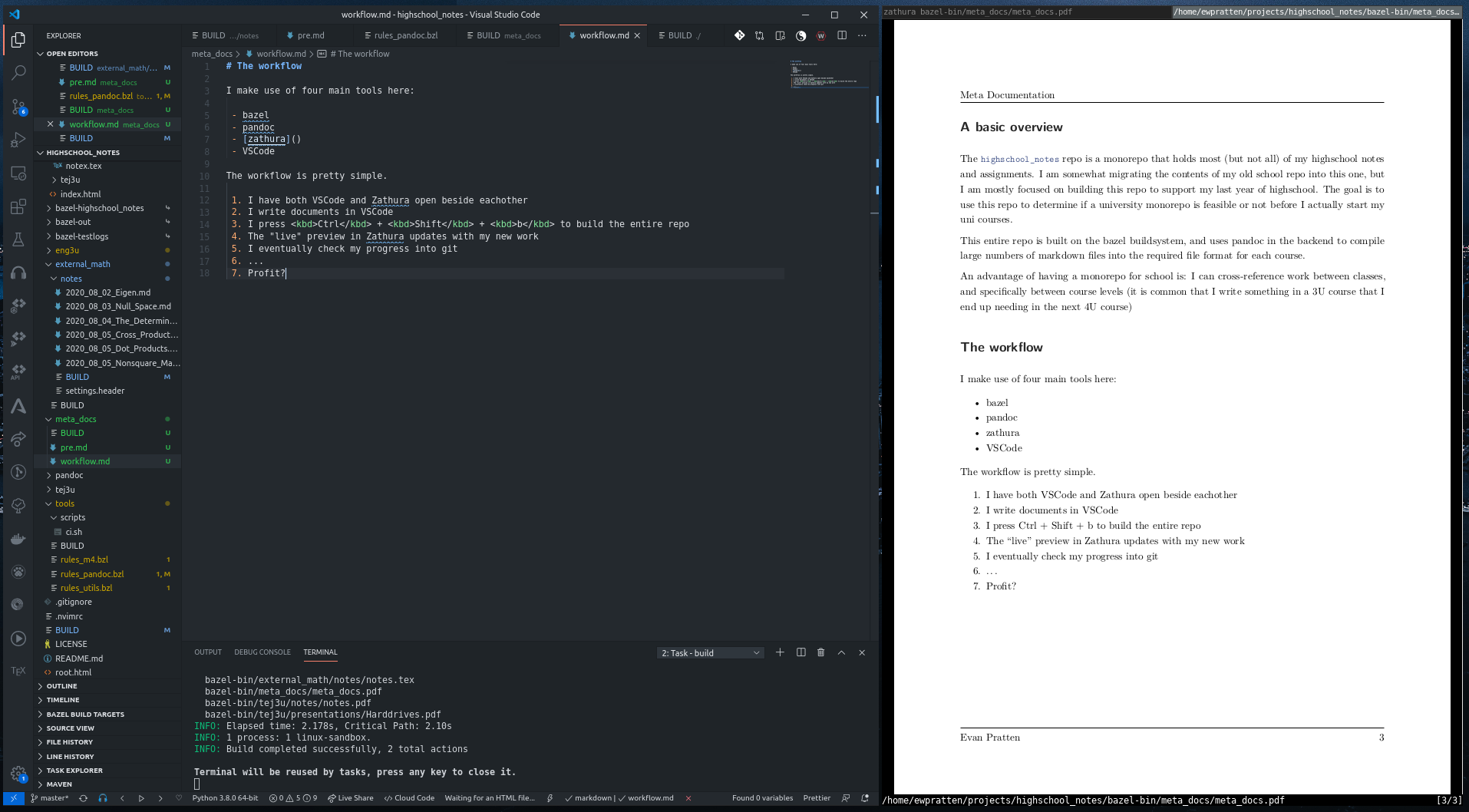The image size is (1469, 812).
Task: Maximize terminal panel with the up chevron
Action: point(841,652)
